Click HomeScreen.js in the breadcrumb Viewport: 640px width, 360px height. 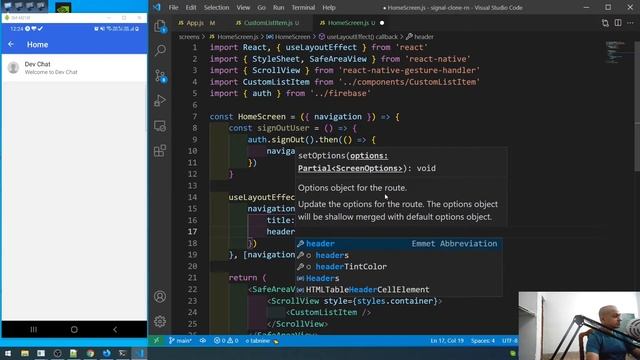coord(234,37)
